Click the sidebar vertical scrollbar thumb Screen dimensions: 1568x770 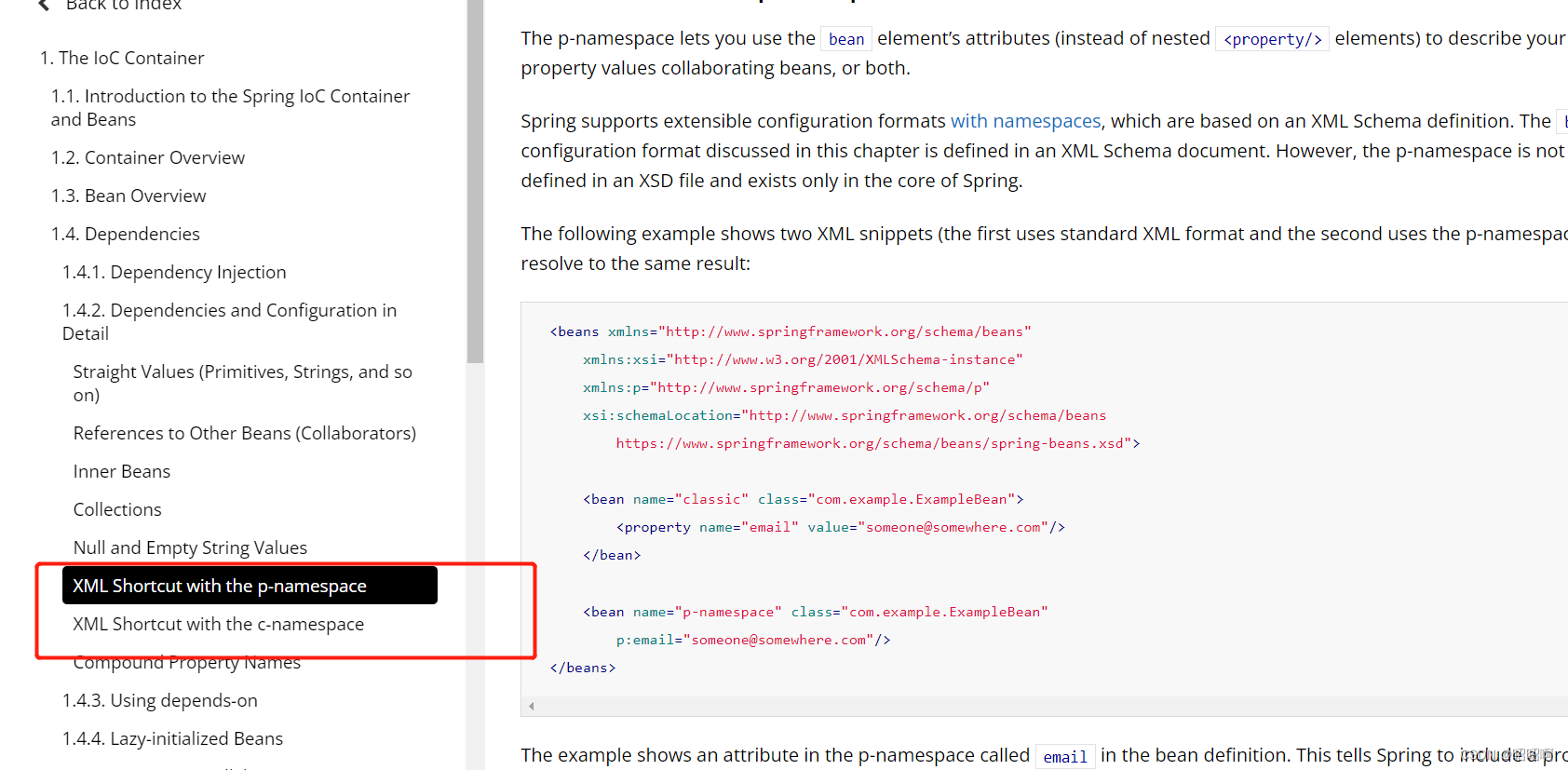475,182
